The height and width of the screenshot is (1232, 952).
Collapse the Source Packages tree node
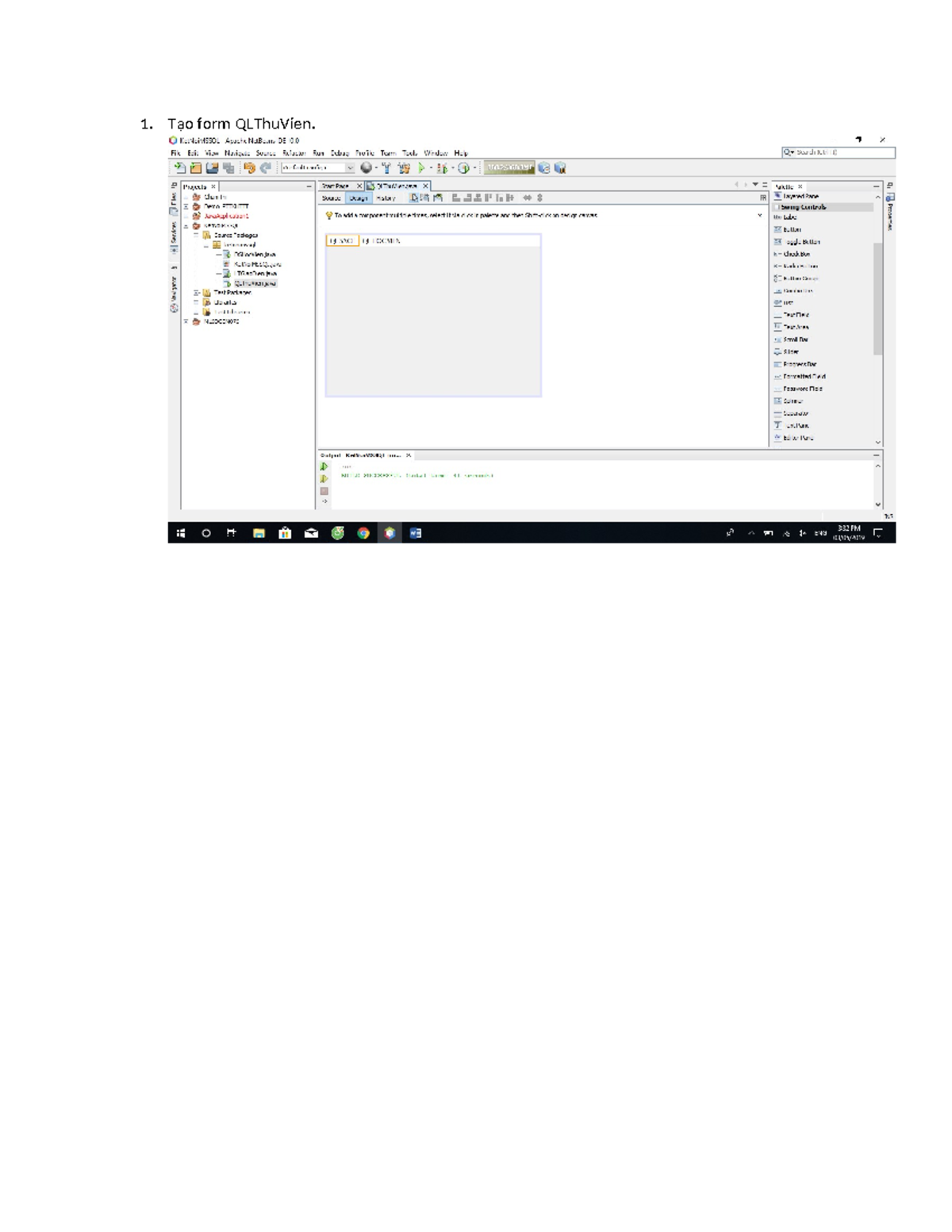click(197, 236)
